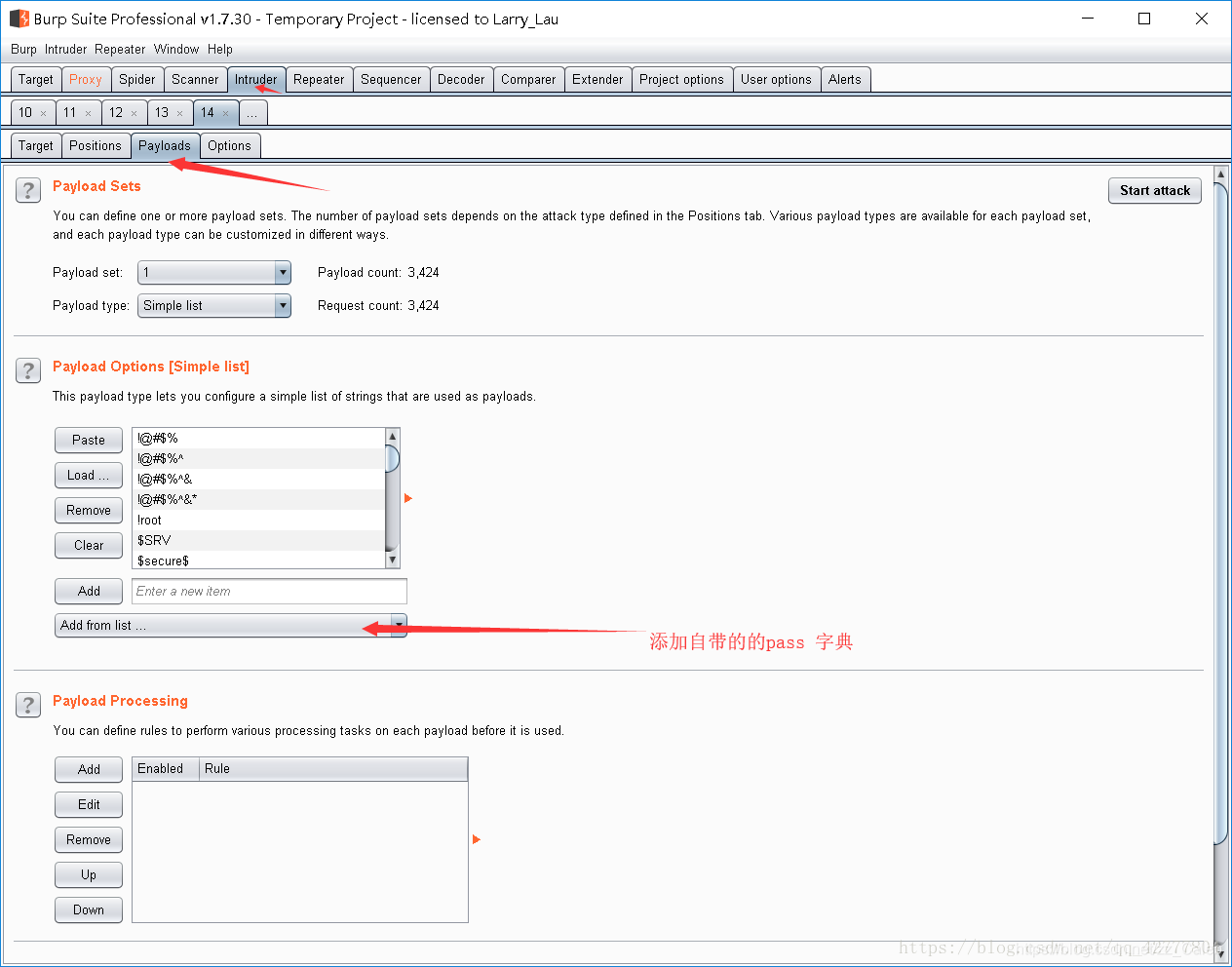Open Intruder sub-tab Target

pyautogui.click(x=36, y=146)
